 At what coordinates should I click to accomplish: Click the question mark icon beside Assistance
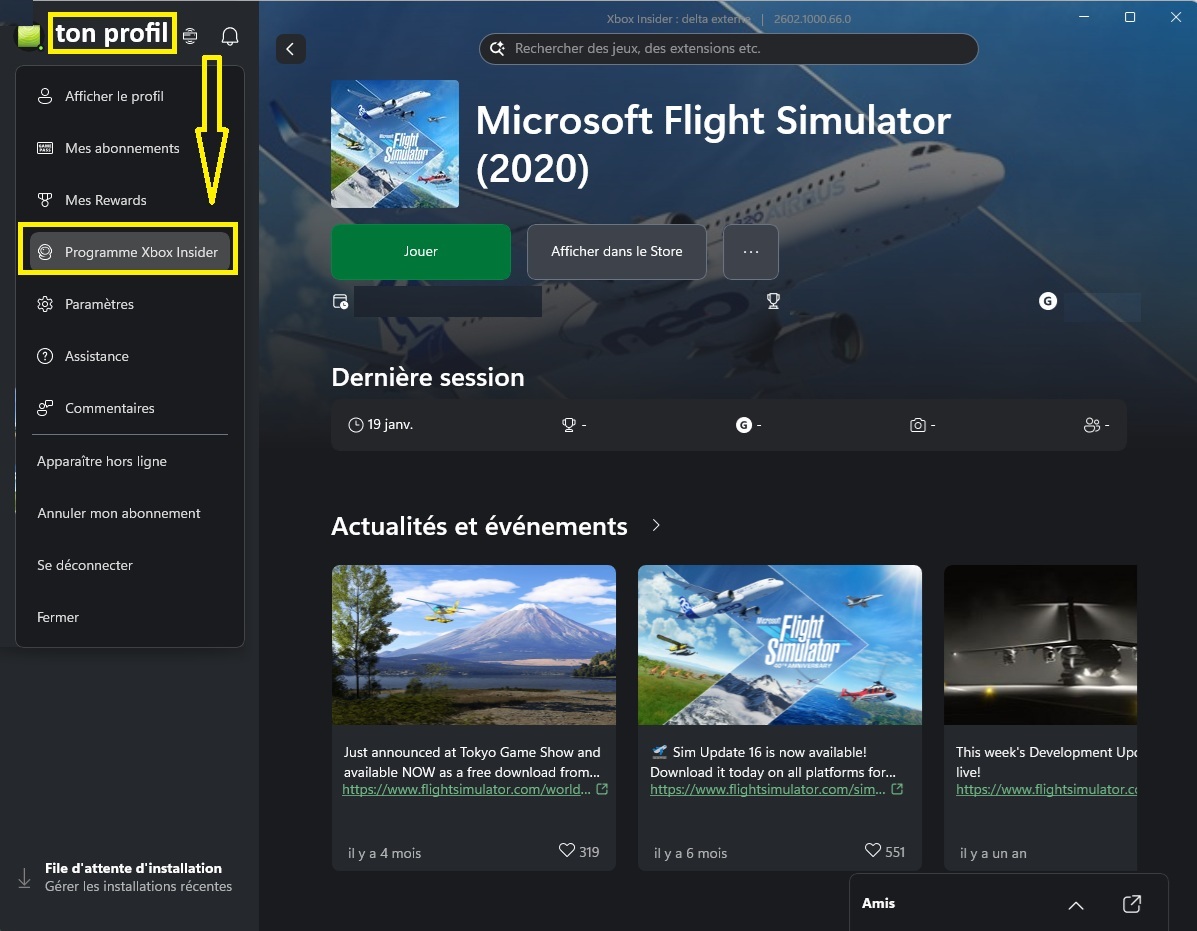point(45,356)
